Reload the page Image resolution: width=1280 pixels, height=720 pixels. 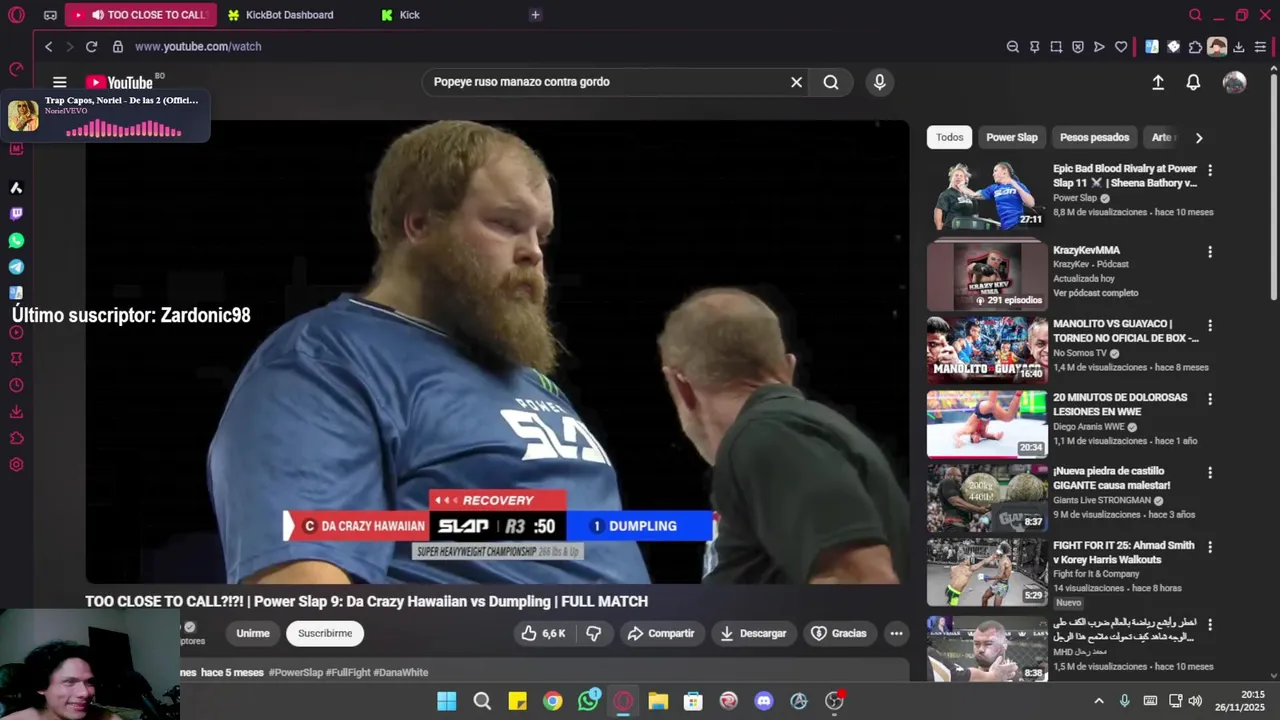click(x=91, y=47)
